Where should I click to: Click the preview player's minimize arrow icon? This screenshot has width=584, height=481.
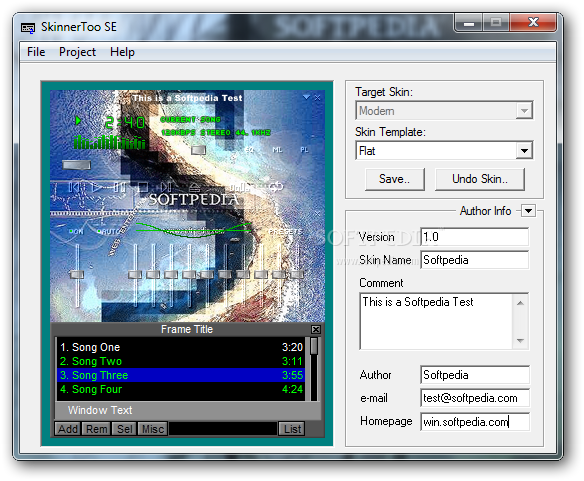[306, 97]
